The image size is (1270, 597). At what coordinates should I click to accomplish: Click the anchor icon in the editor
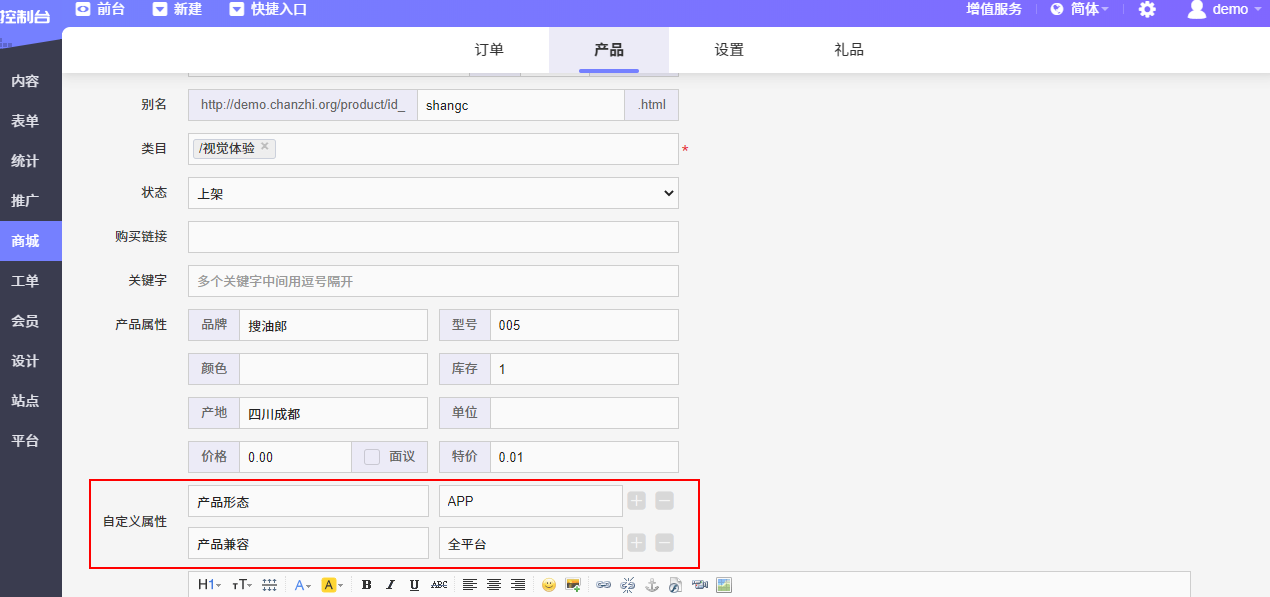coord(652,585)
